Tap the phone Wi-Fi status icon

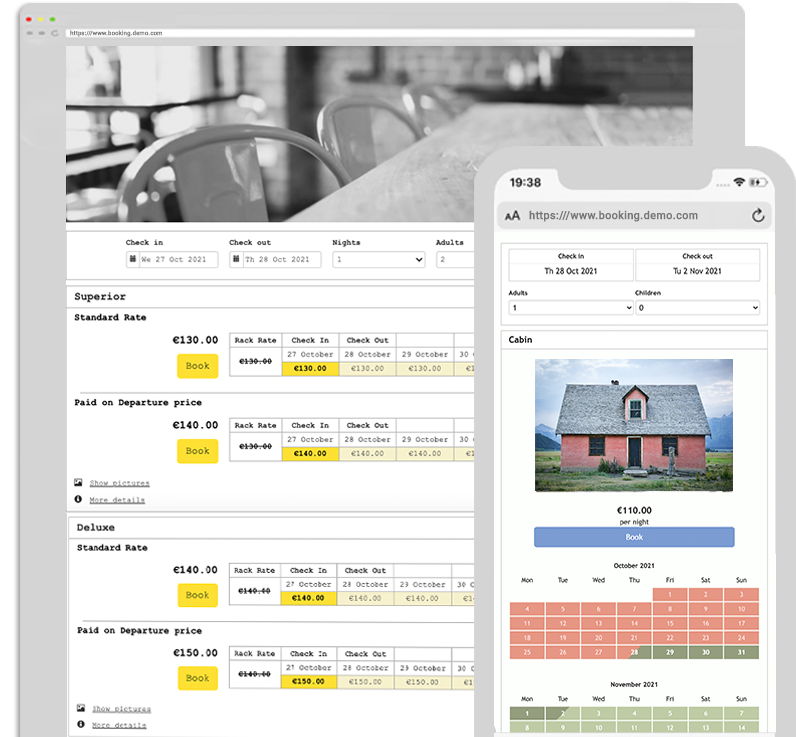click(739, 182)
